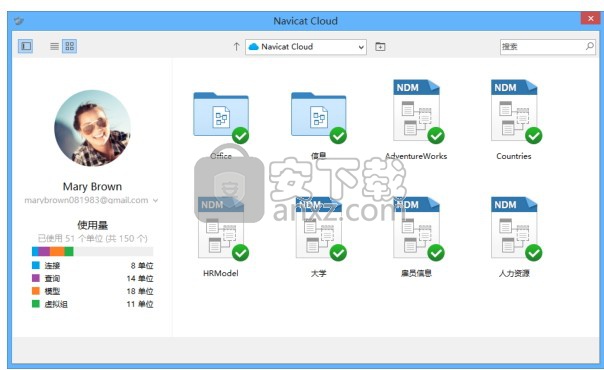Click the blue 连接 color swatch
Viewport: 604px width, 370px height.
tap(36, 265)
